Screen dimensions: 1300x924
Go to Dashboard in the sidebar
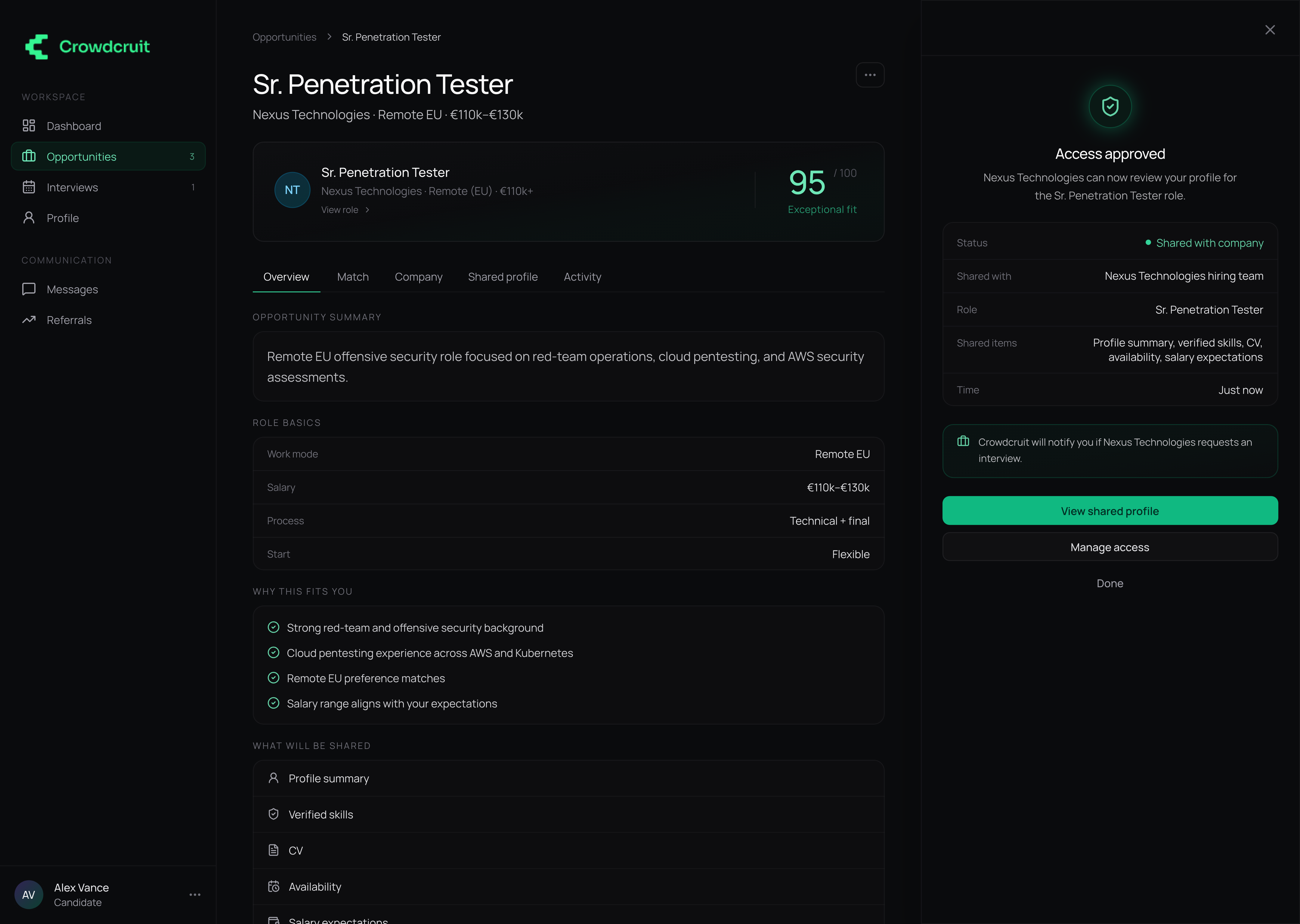[108, 126]
